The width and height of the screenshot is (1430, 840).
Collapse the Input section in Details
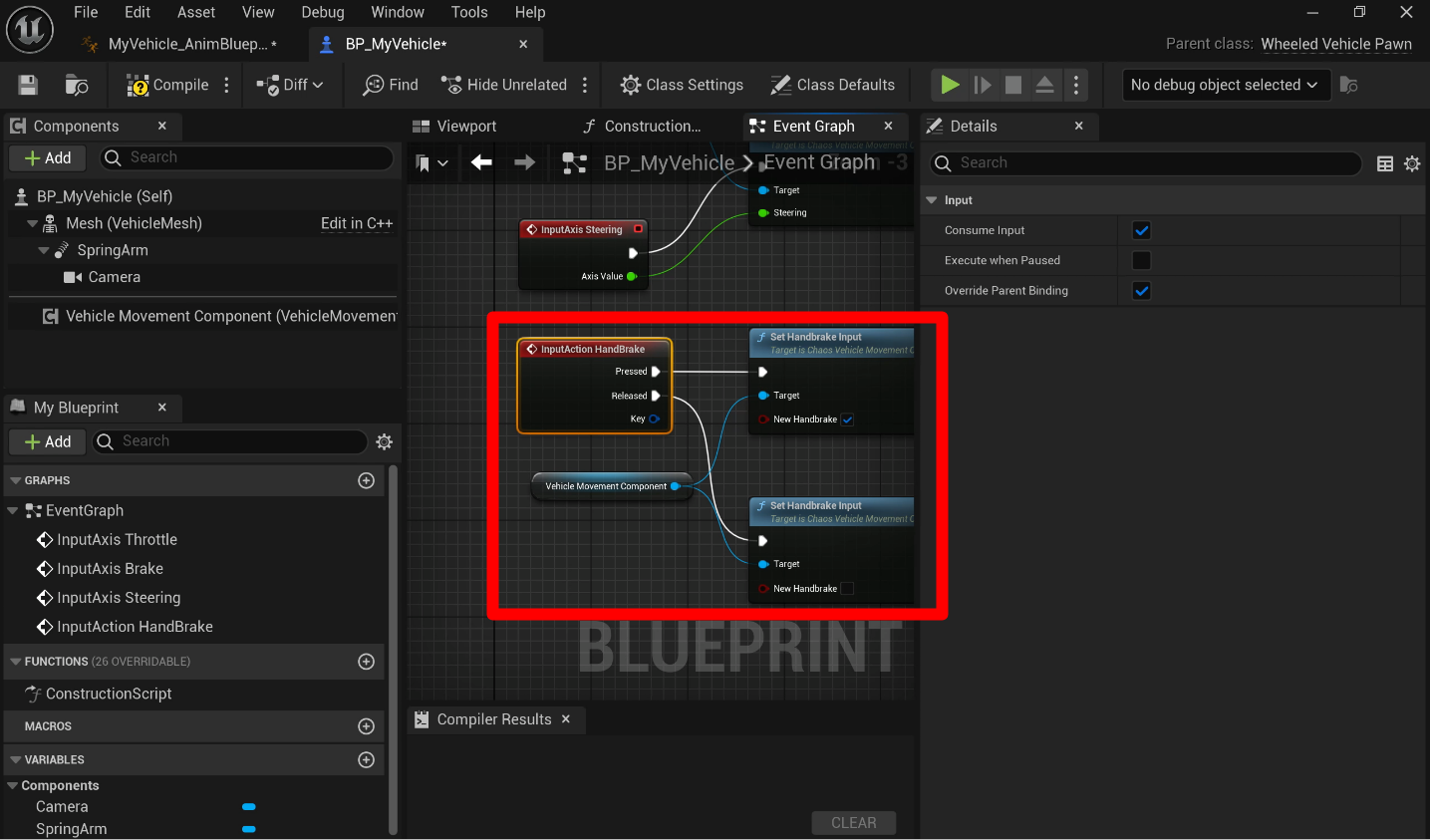click(933, 200)
